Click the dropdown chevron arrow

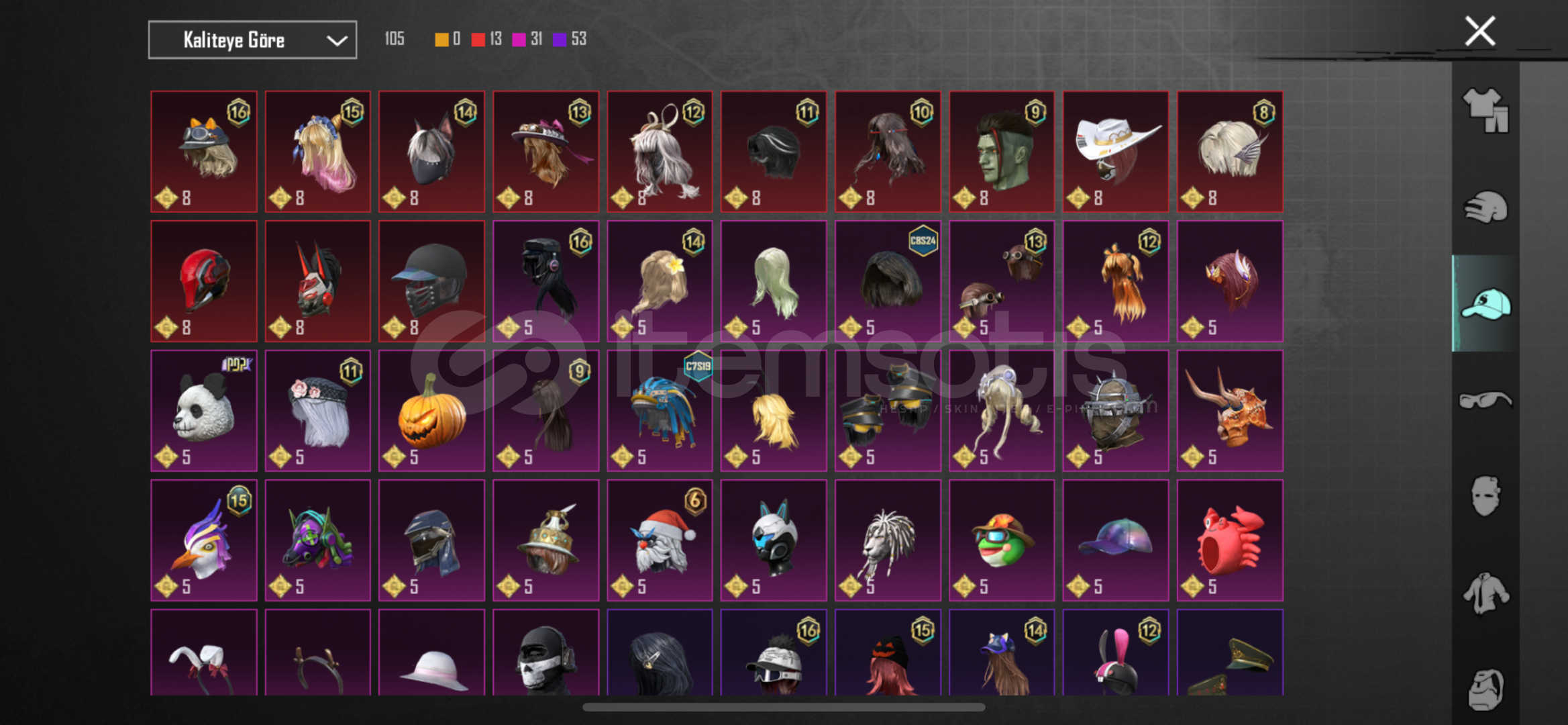click(x=336, y=41)
